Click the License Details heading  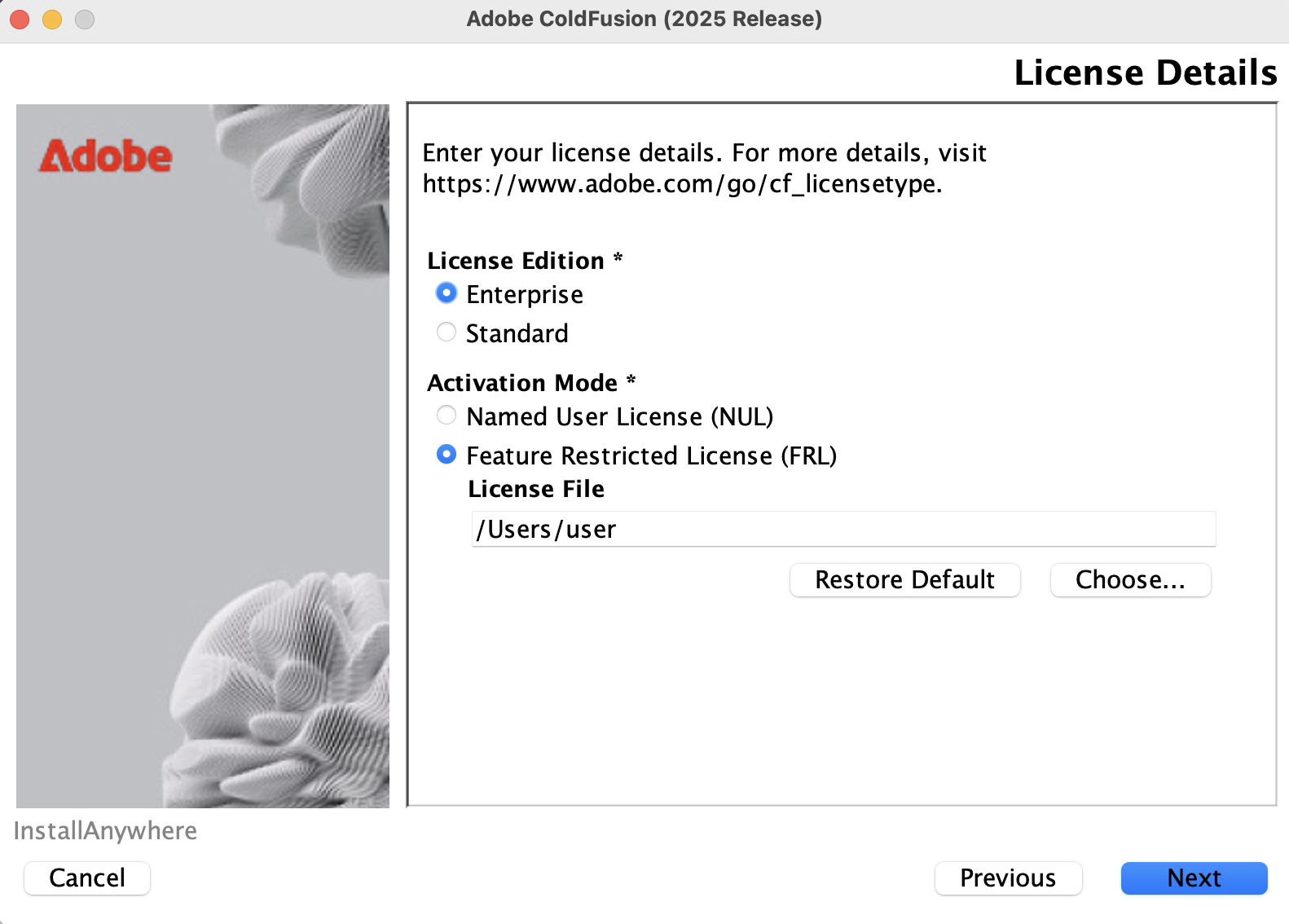[x=1145, y=73]
